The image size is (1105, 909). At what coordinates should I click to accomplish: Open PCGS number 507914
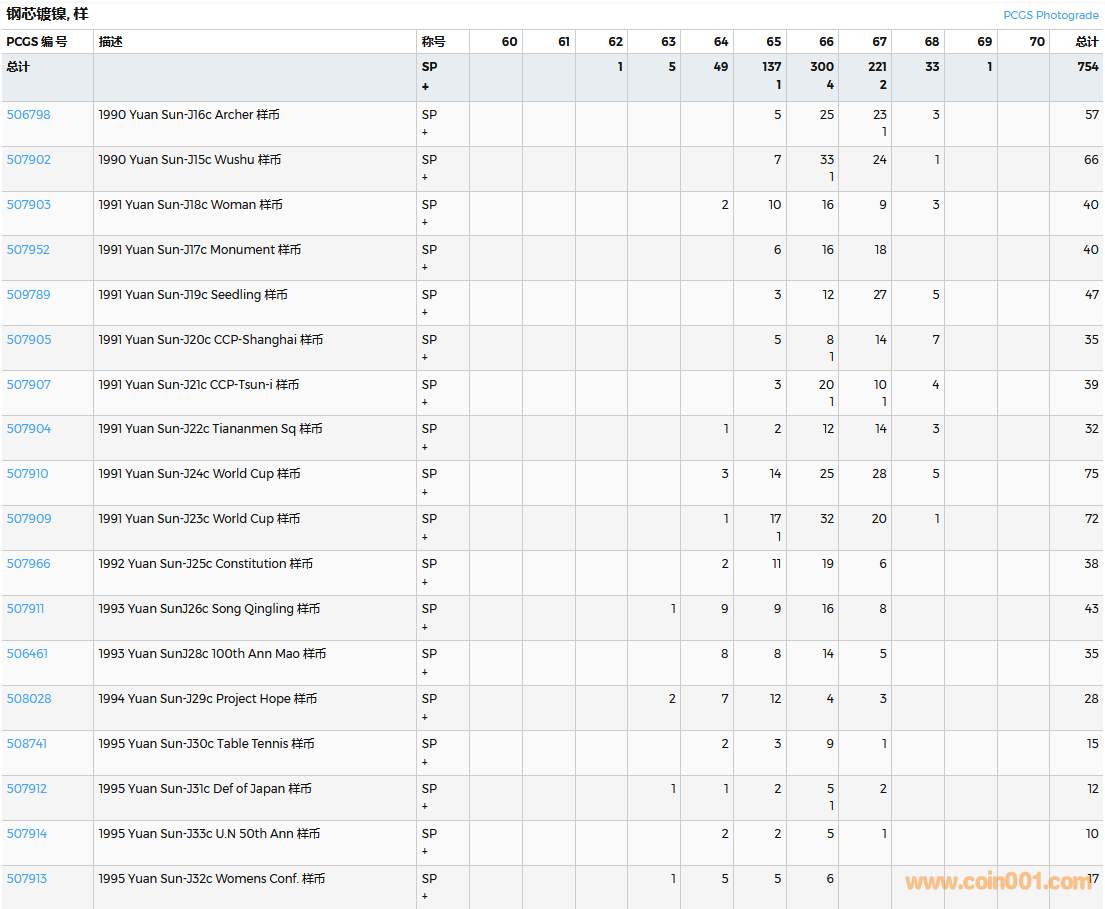click(x=26, y=834)
